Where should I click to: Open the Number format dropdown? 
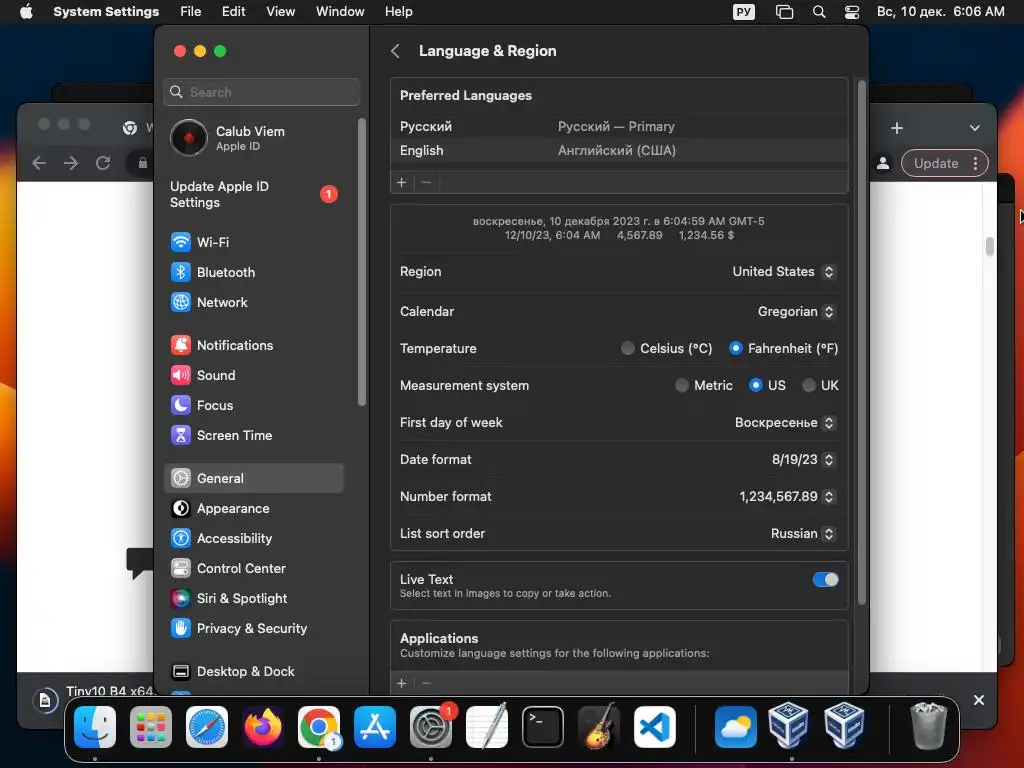tap(787, 497)
